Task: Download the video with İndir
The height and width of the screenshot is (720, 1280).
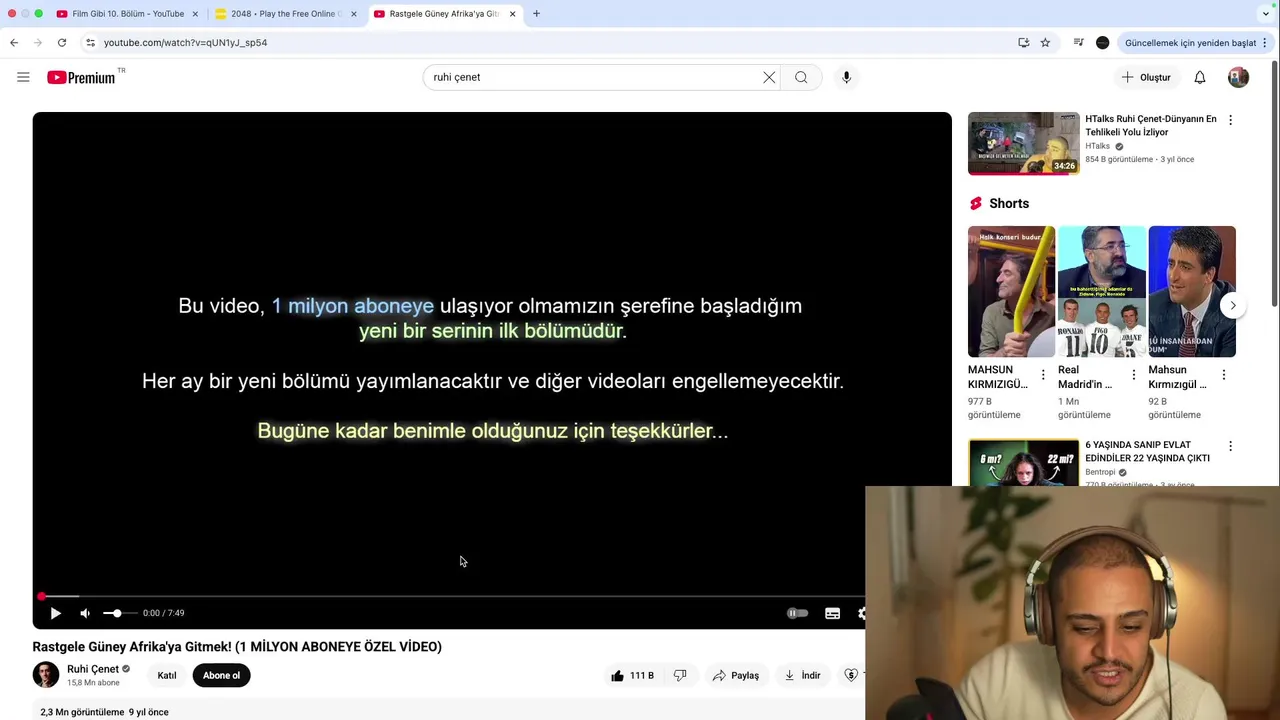Action: [x=802, y=675]
